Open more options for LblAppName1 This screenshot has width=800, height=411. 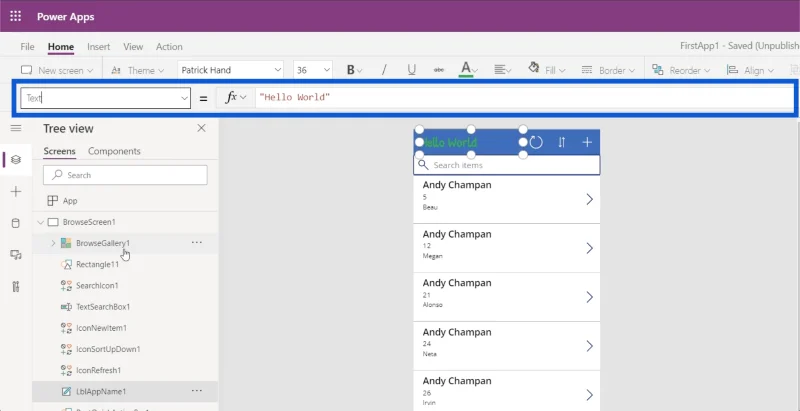point(197,391)
